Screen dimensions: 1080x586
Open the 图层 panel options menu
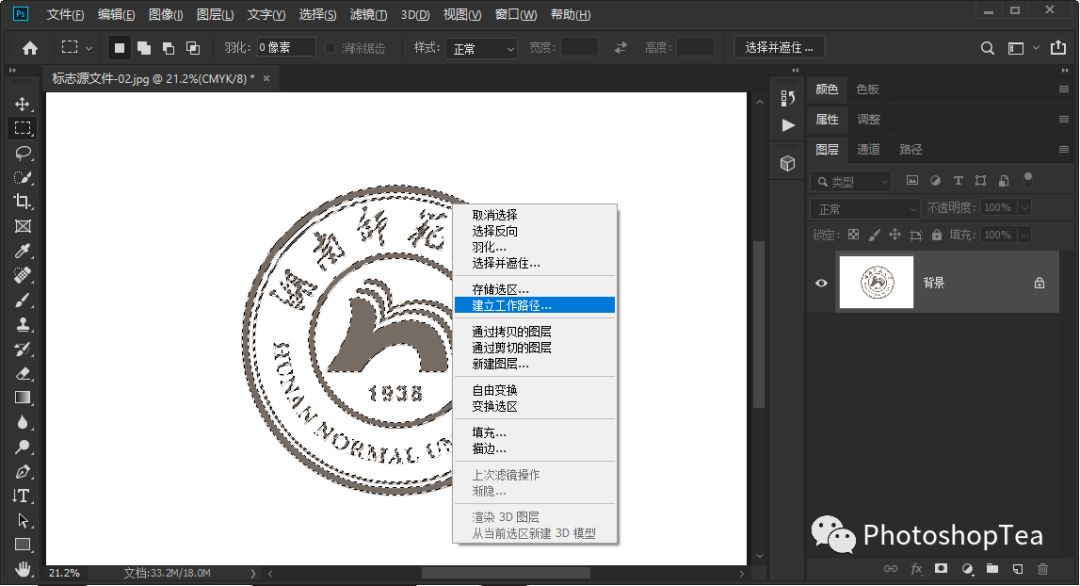1063,149
